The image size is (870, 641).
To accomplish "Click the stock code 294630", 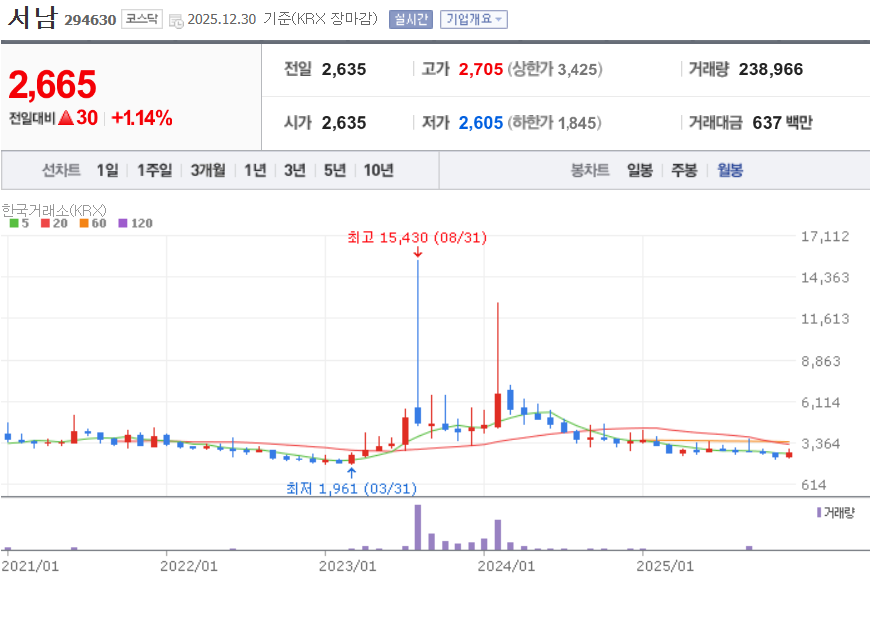I will pyautogui.click(x=90, y=20).
